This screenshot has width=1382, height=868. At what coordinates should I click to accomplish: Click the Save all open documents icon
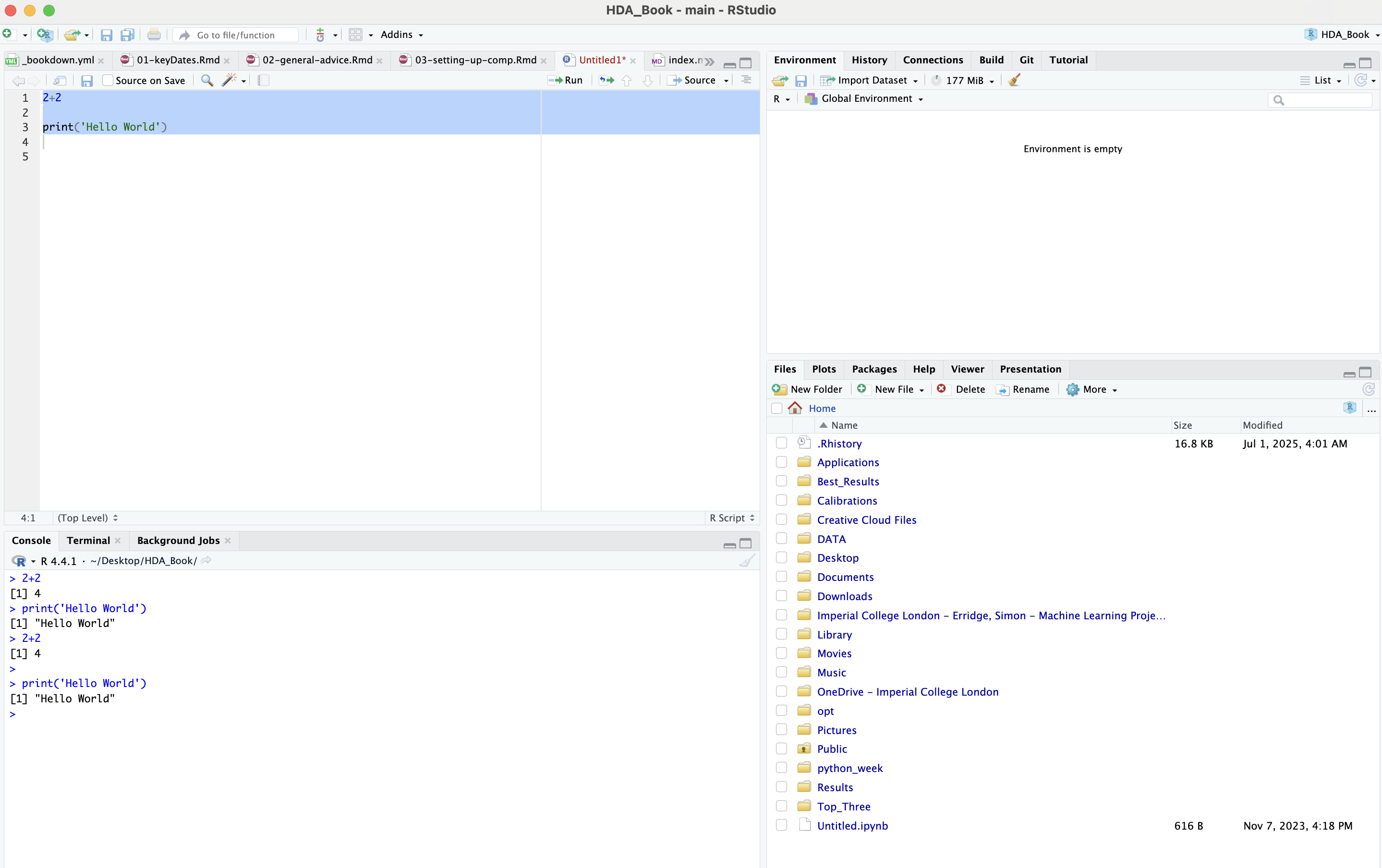click(x=127, y=35)
